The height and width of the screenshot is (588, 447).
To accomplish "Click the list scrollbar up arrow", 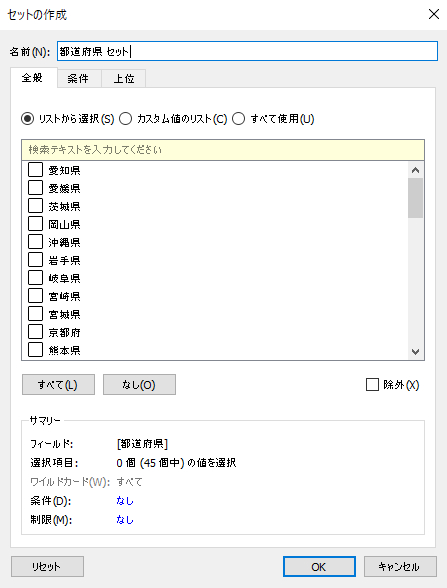I will (x=415, y=170).
